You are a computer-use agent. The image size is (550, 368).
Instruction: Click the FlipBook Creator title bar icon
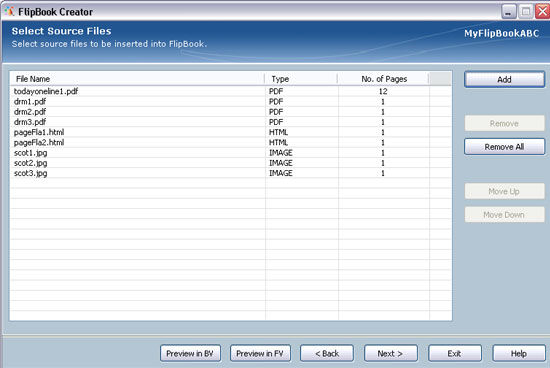pos(9,11)
